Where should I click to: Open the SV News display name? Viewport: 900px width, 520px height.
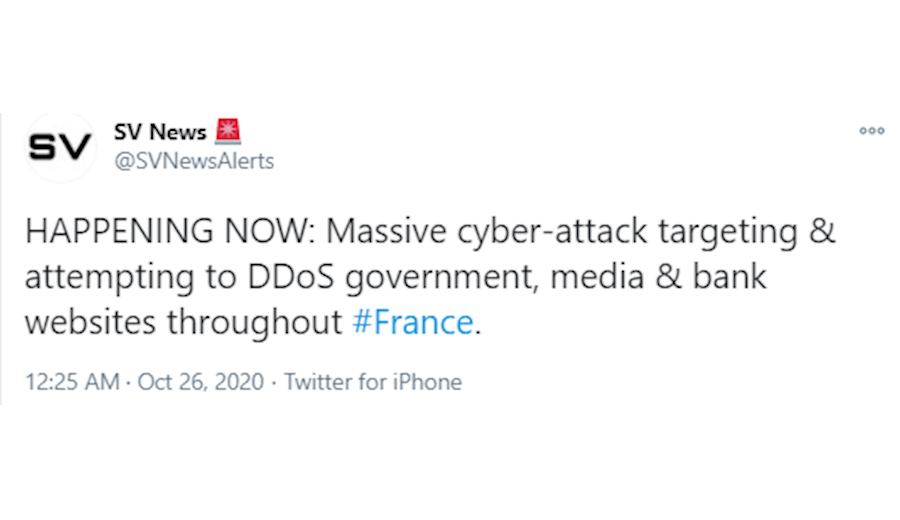[161, 132]
